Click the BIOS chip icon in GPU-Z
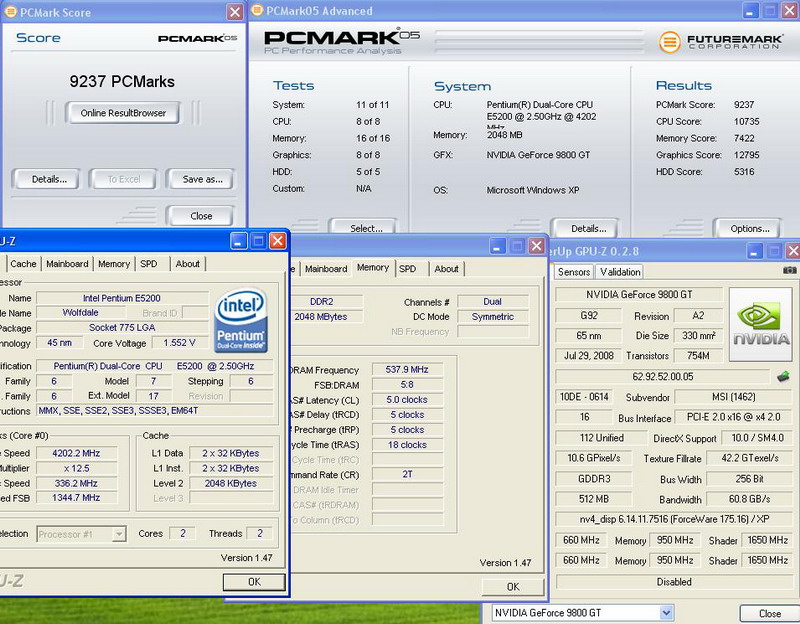The width and height of the screenshot is (800, 624). (x=783, y=377)
